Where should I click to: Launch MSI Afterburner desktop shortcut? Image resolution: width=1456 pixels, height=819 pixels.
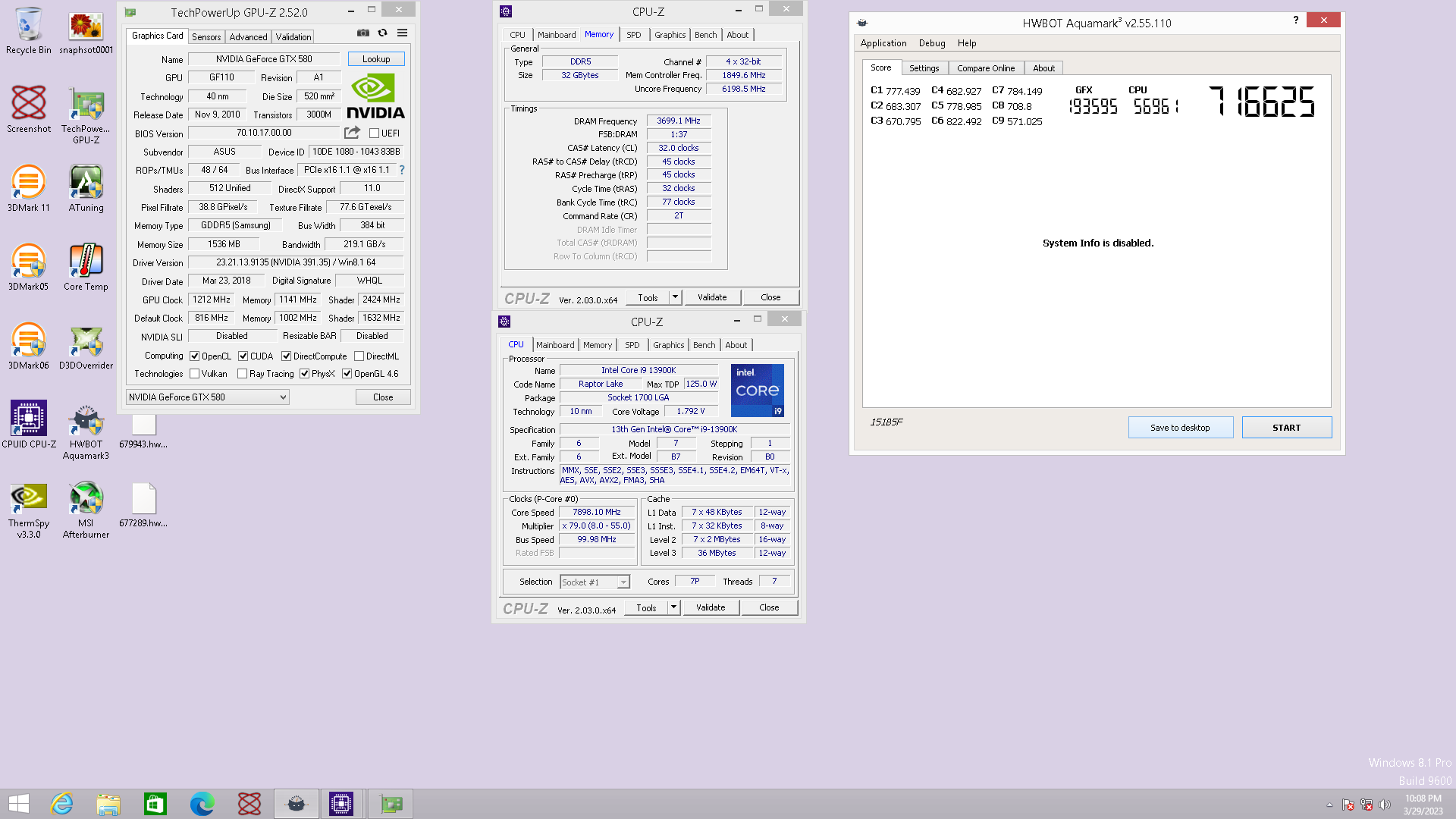click(x=86, y=509)
